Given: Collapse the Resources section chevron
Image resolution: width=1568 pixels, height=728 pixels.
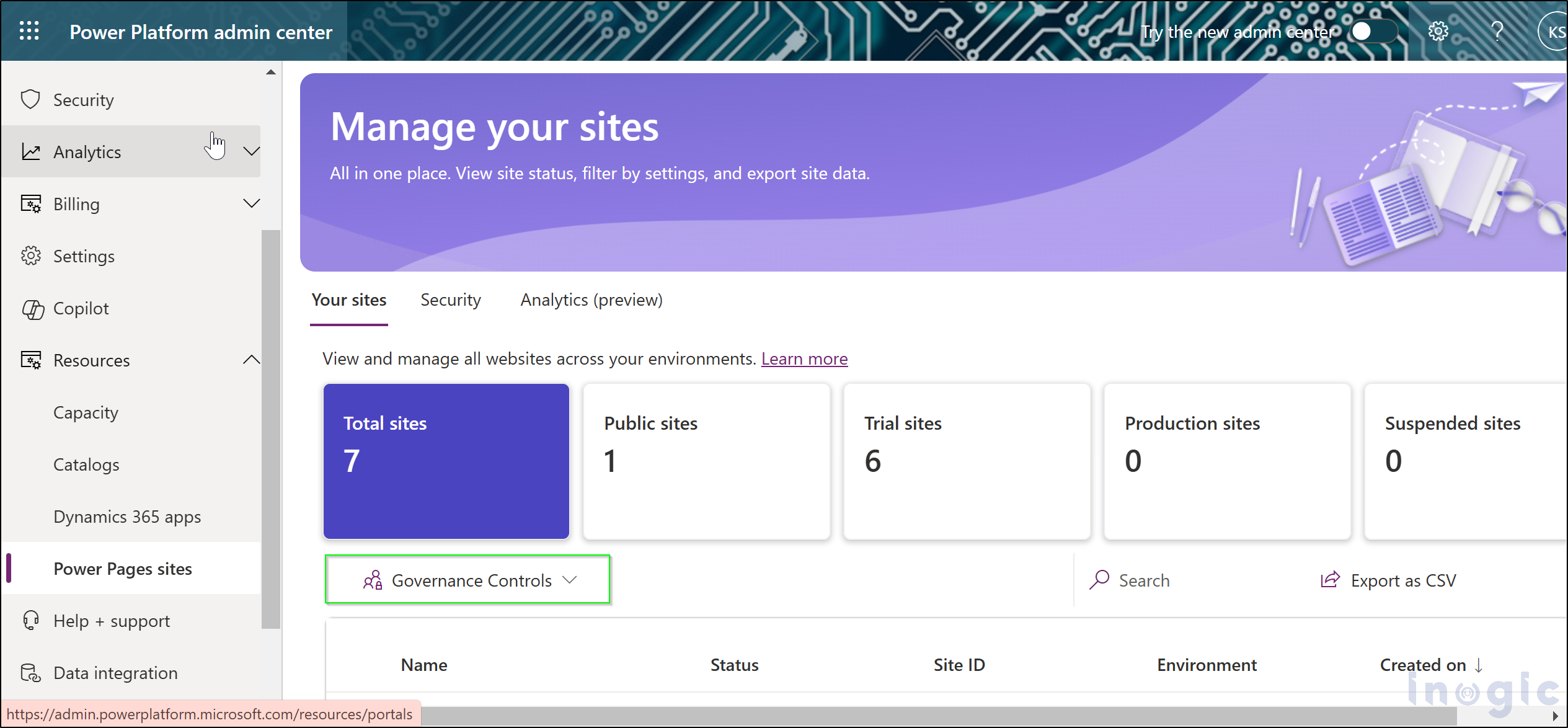Looking at the screenshot, I should click(x=251, y=360).
